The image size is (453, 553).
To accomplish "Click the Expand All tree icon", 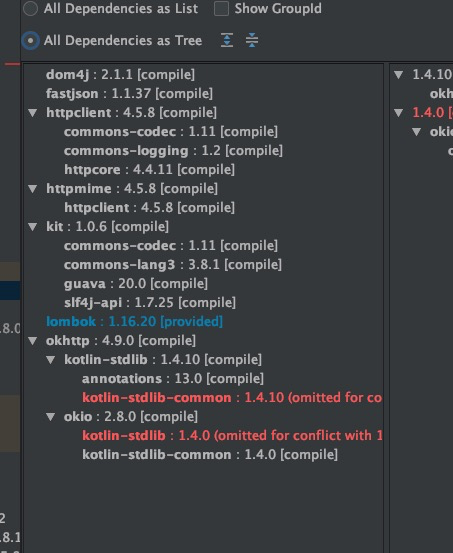I will (226, 40).
